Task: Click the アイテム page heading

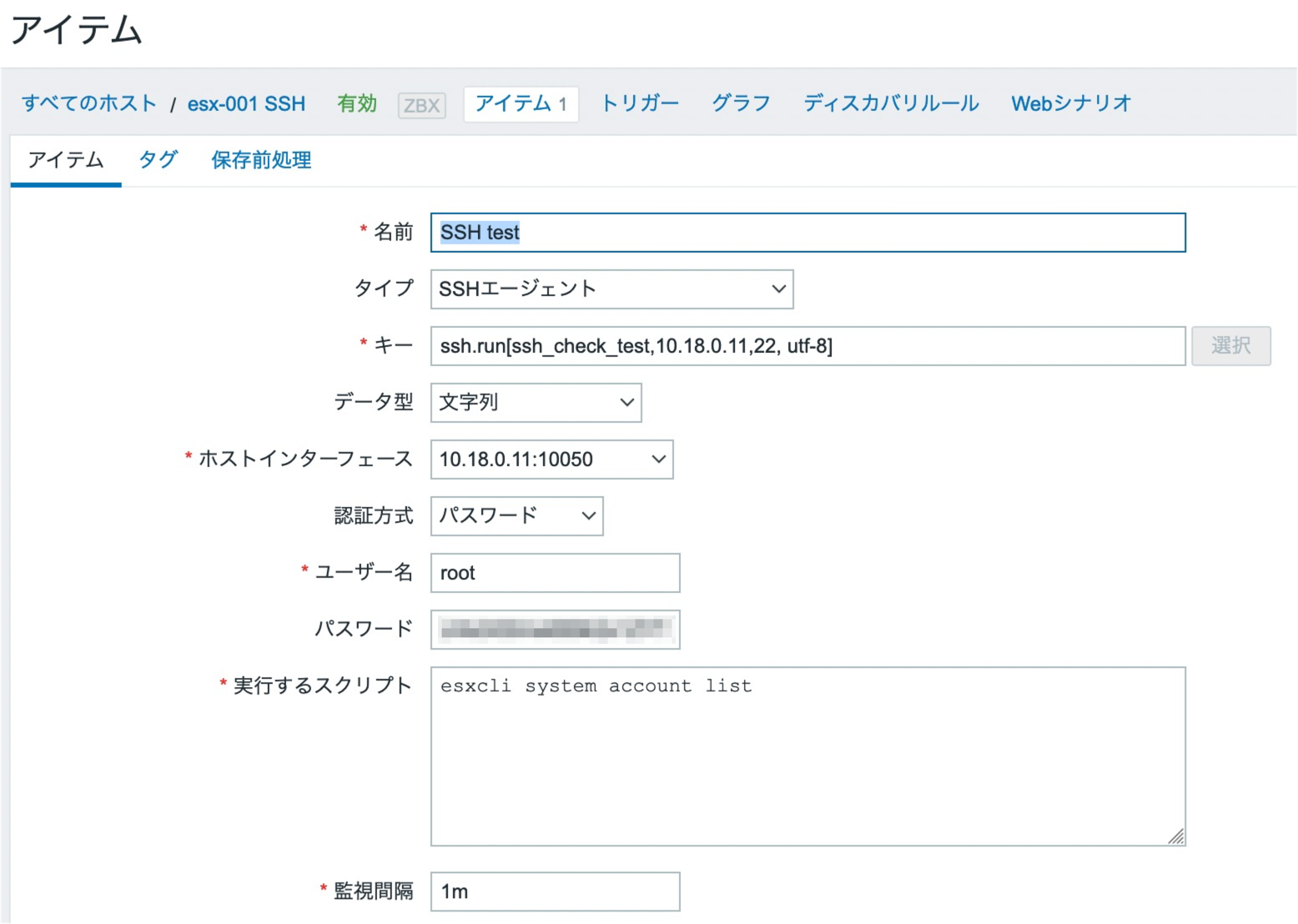Action: (77, 30)
